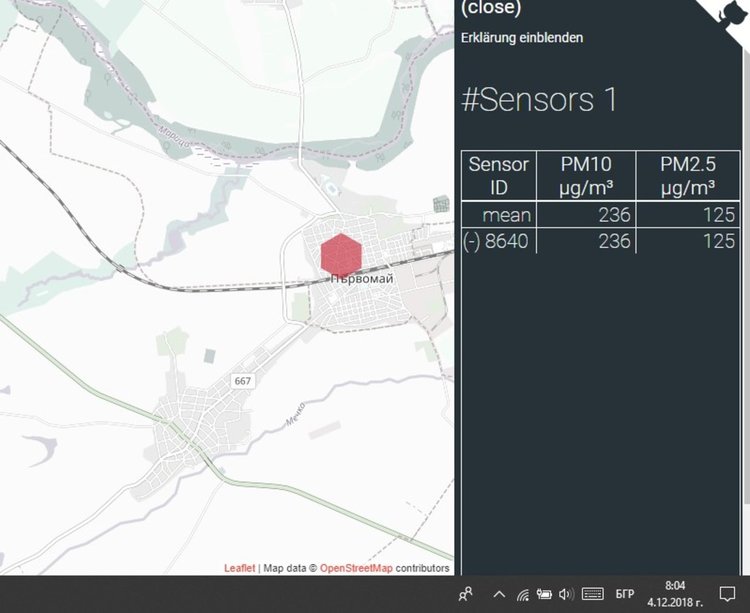Collapse sensor 8640 row via (-)
Image resolution: width=750 pixels, height=613 pixels.
pos(473,241)
